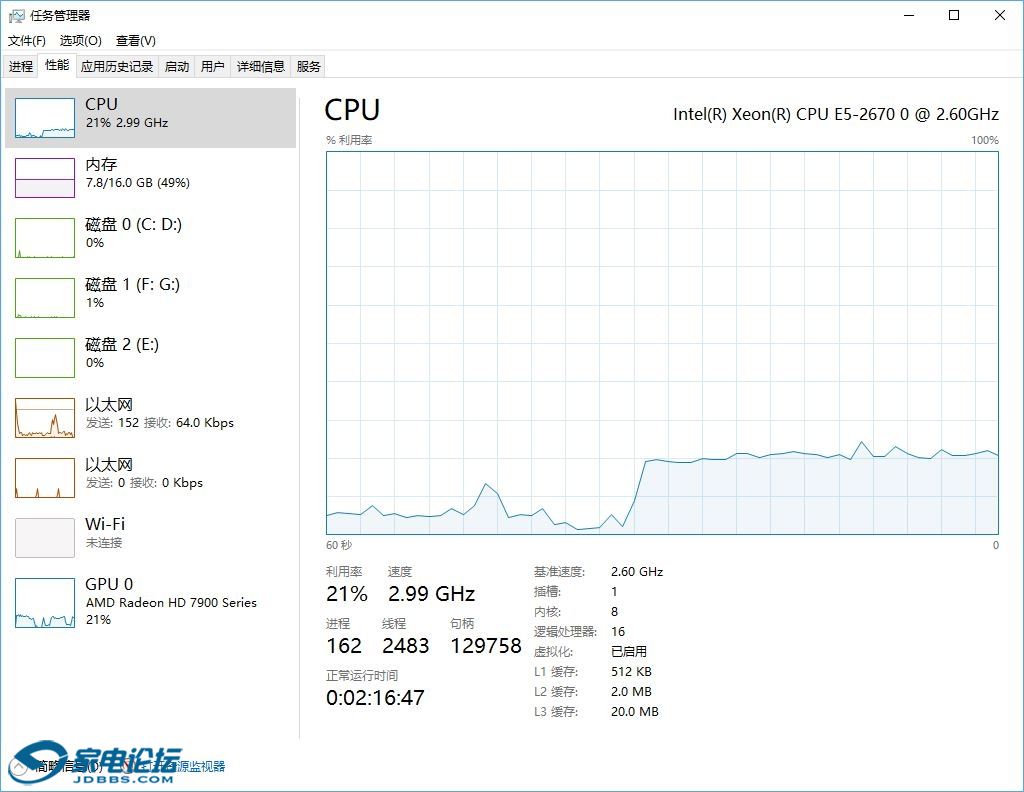The width and height of the screenshot is (1024, 792).
Task: Collapse view with 简略信息 chevron button
Action: 20,766
